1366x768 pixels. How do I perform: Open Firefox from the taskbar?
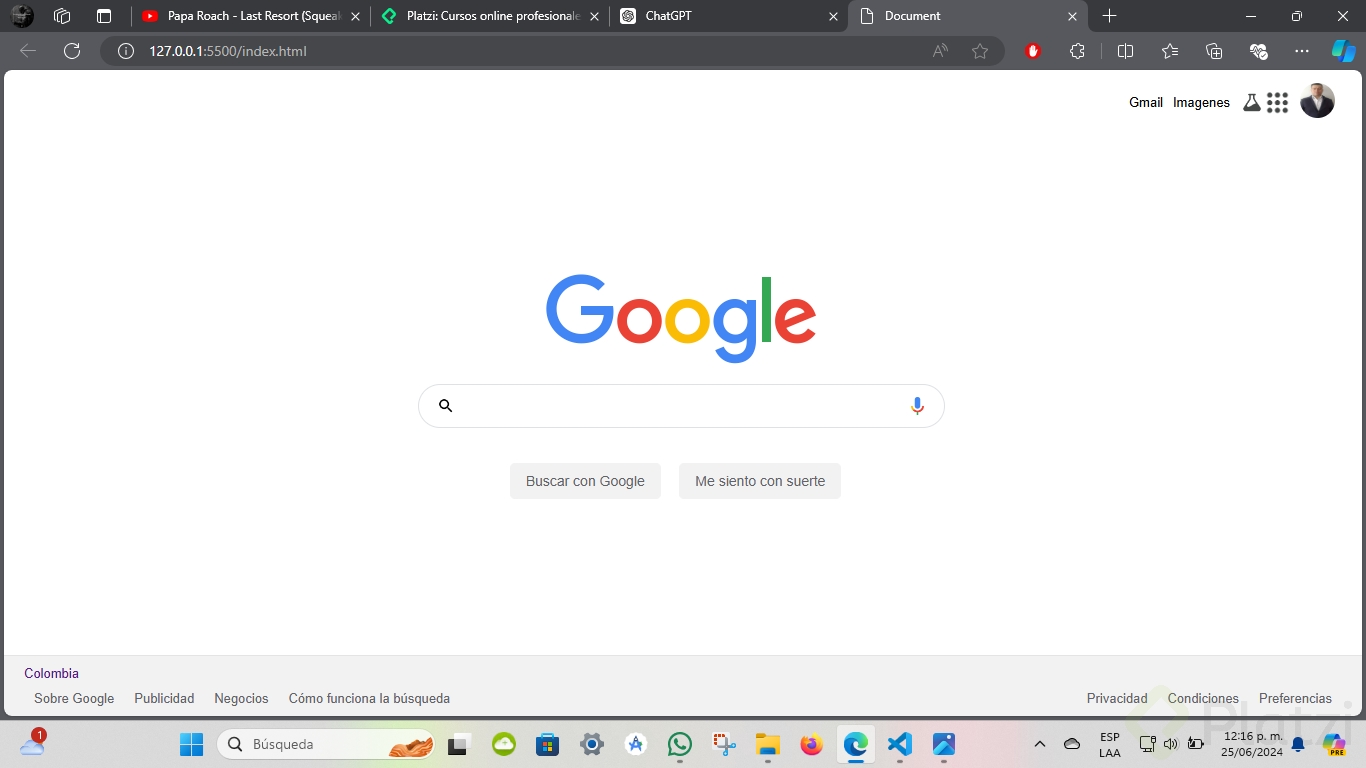coord(812,744)
